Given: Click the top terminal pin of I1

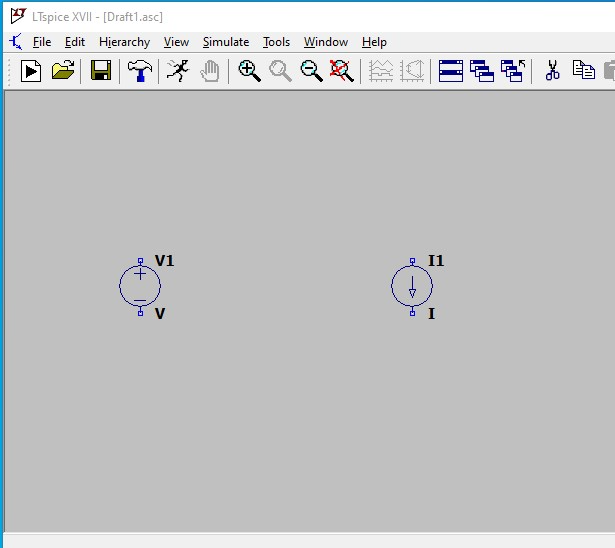Looking at the screenshot, I should coord(412,261).
